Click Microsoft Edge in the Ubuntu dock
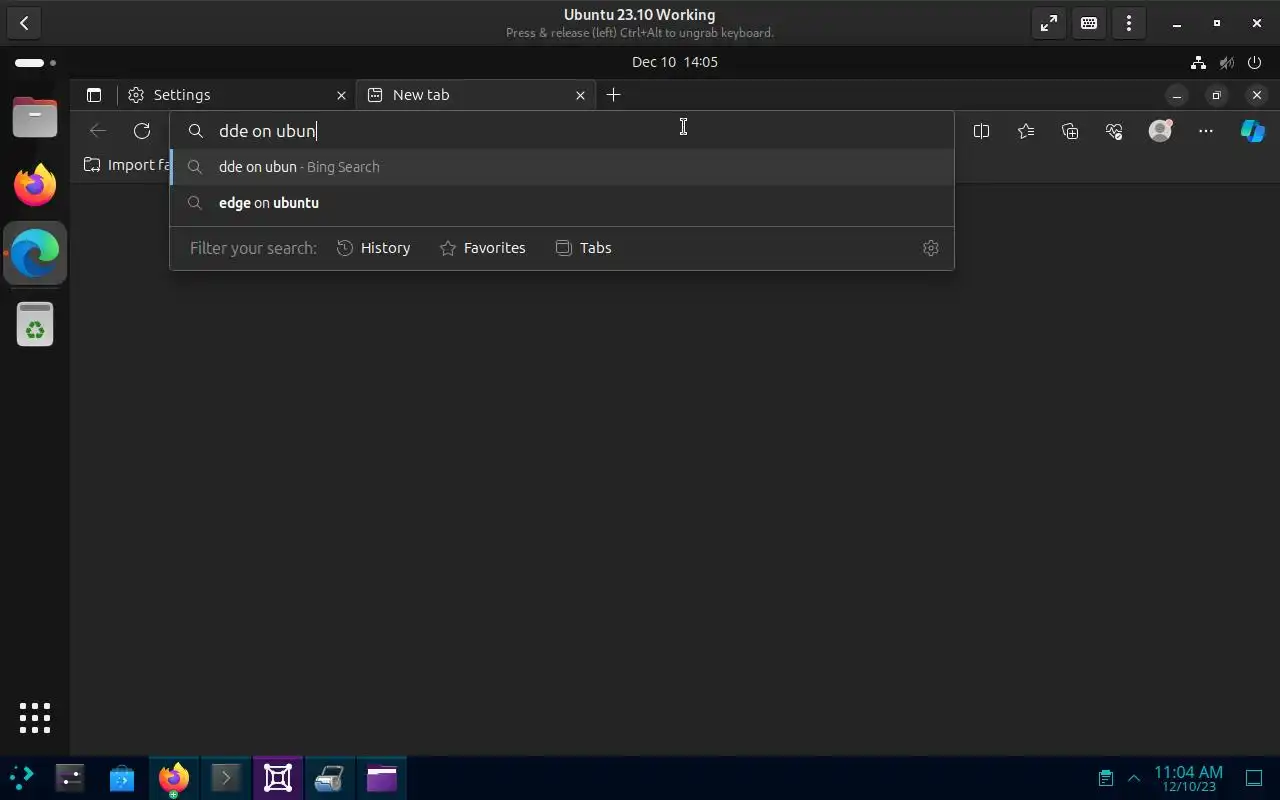Image resolution: width=1280 pixels, height=800 pixels. (35, 253)
